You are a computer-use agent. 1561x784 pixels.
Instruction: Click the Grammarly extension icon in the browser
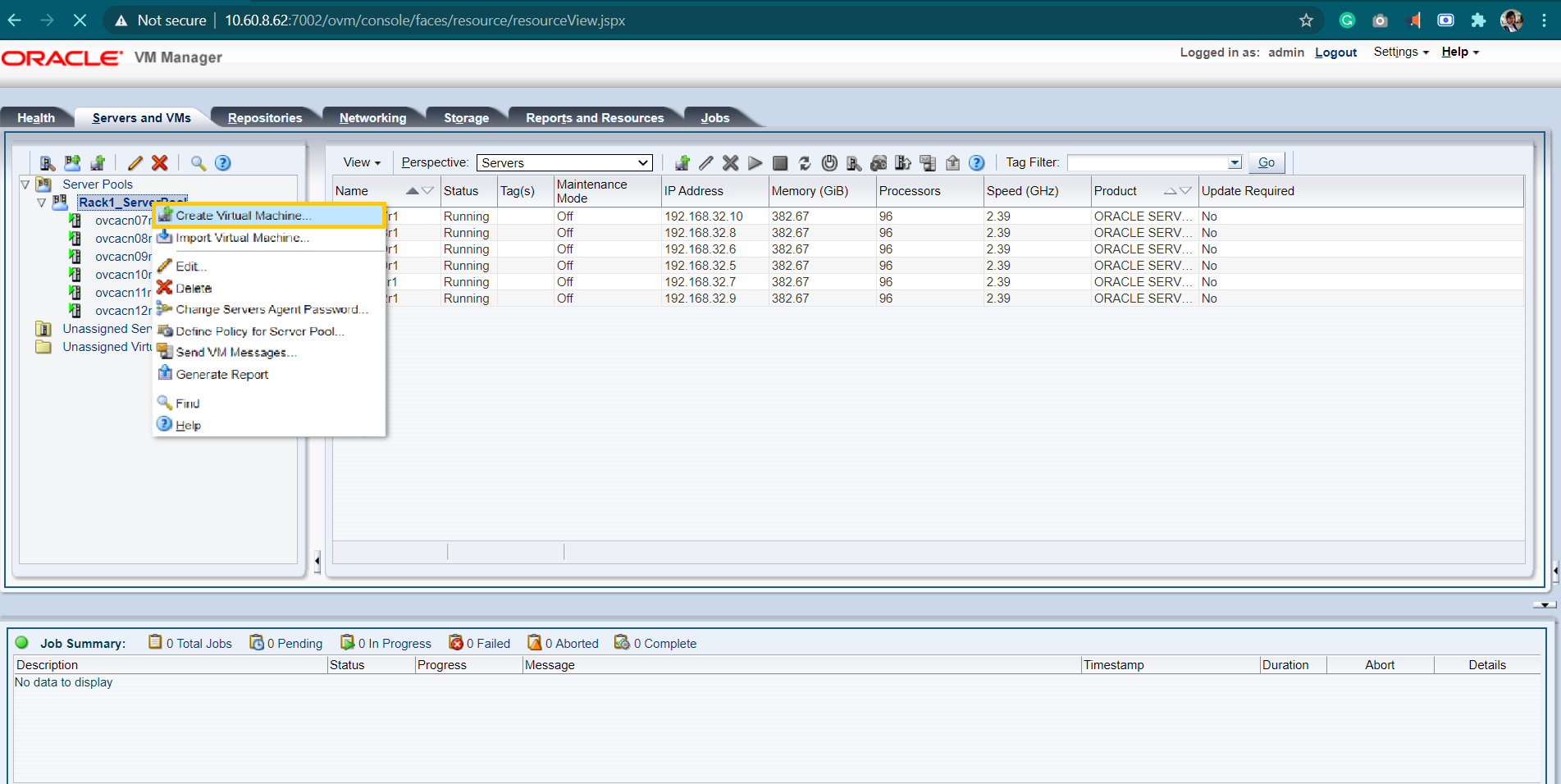pos(1347,21)
